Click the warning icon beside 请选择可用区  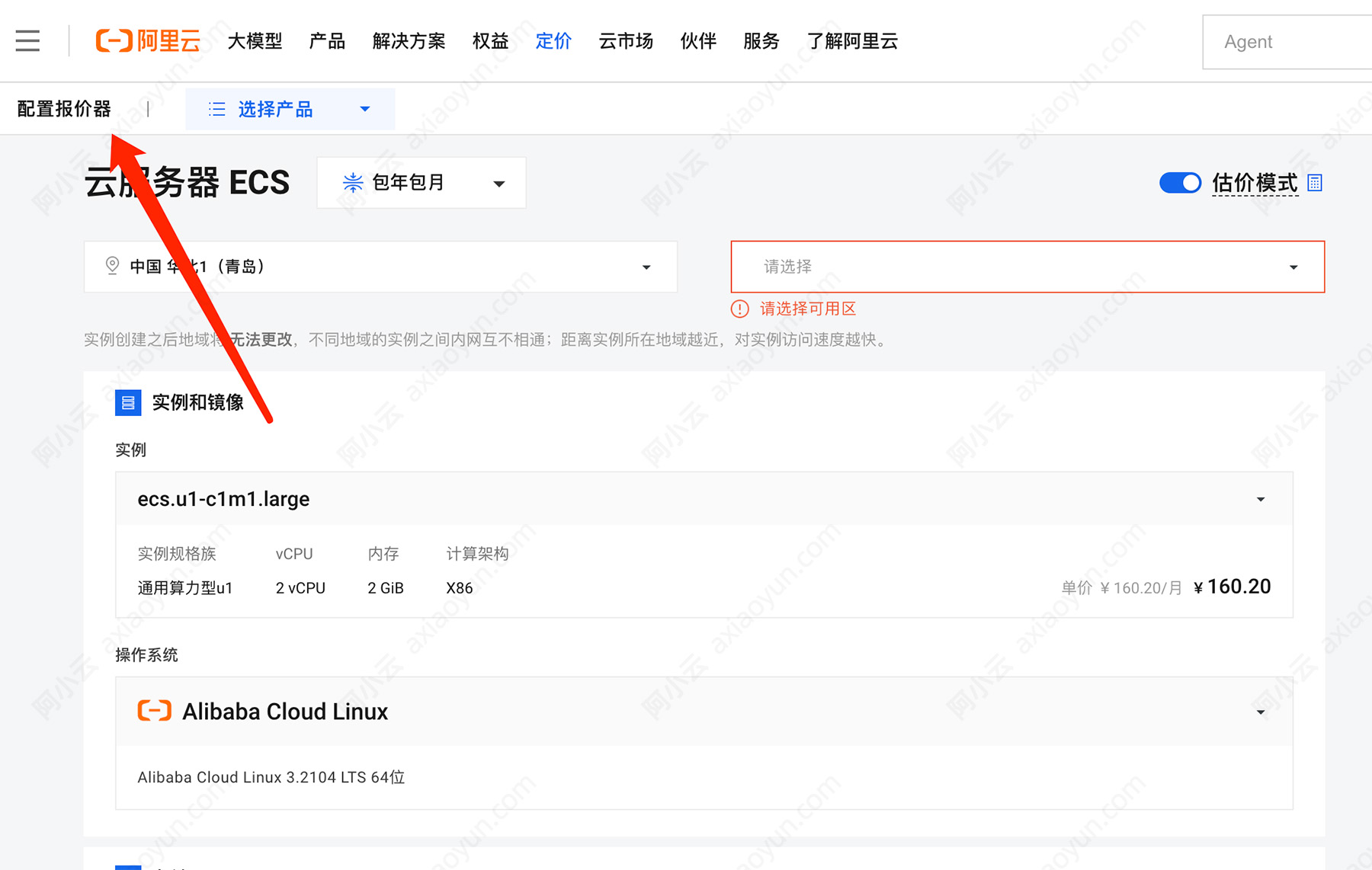pos(740,309)
